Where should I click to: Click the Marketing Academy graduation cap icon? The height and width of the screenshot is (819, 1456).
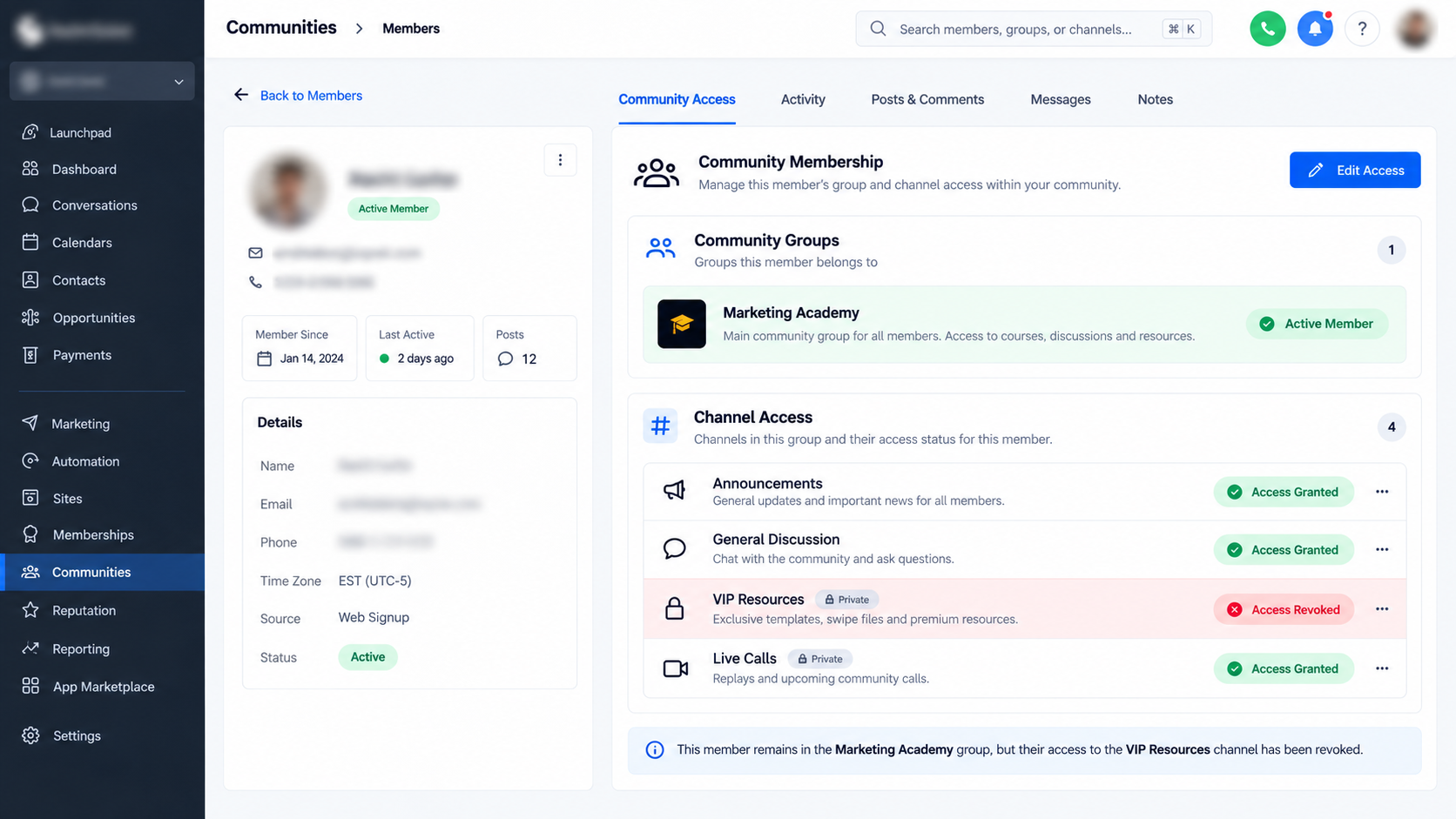pos(682,324)
